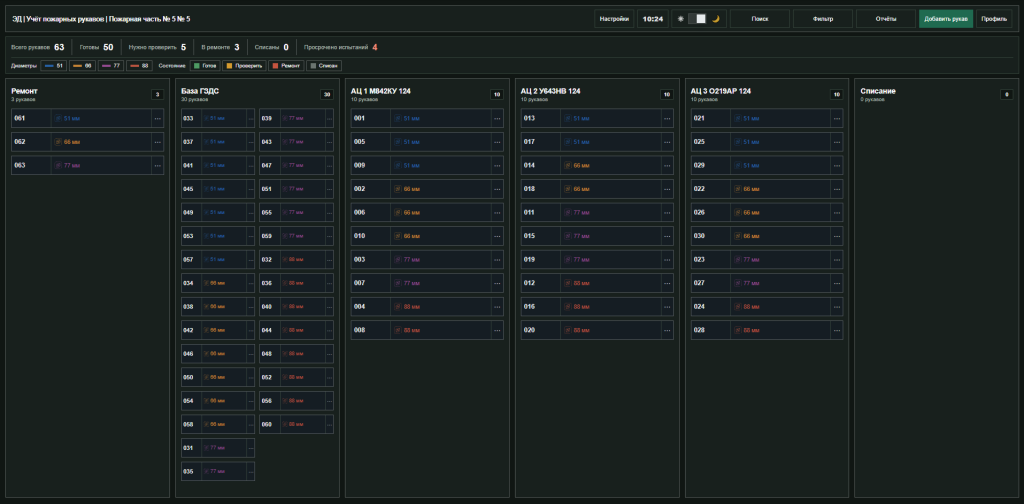This screenshot has width=1024, height=504.
Task: Toggle the Готов state legend filter
Action: [x=204, y=66]
